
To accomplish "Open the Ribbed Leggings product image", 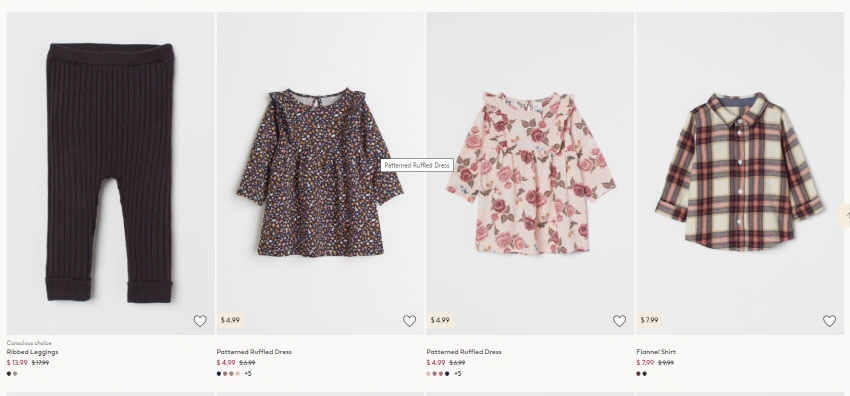I will point(111,173).
